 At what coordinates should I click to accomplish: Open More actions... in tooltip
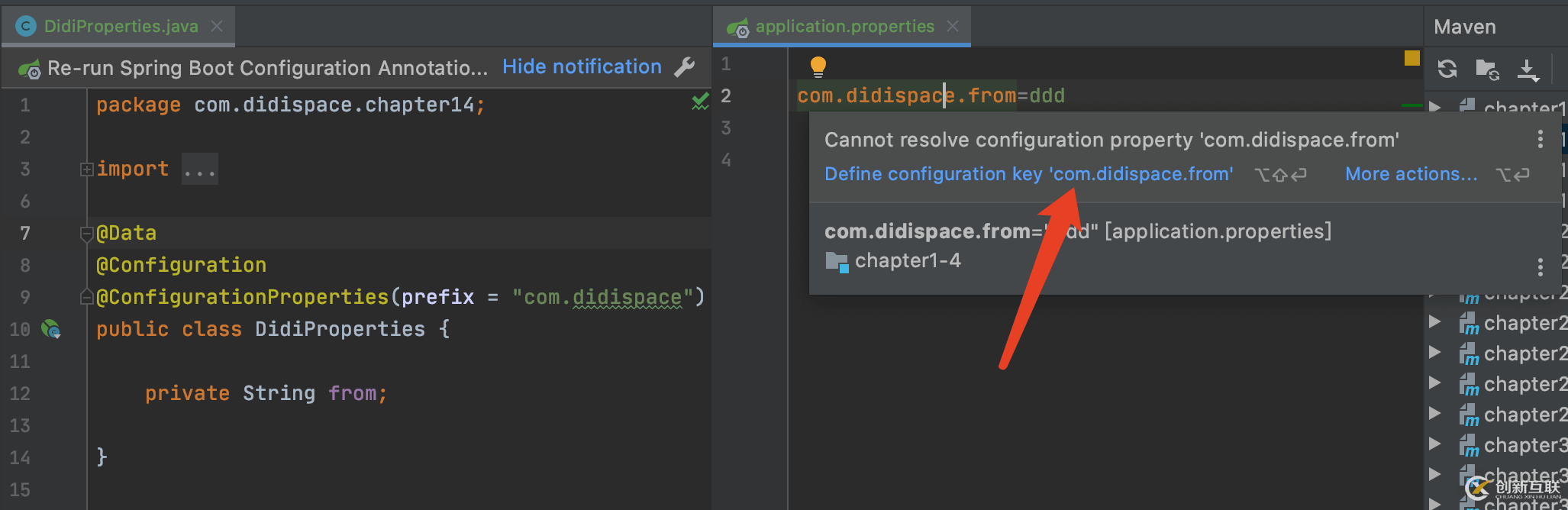coord(1411,174)
